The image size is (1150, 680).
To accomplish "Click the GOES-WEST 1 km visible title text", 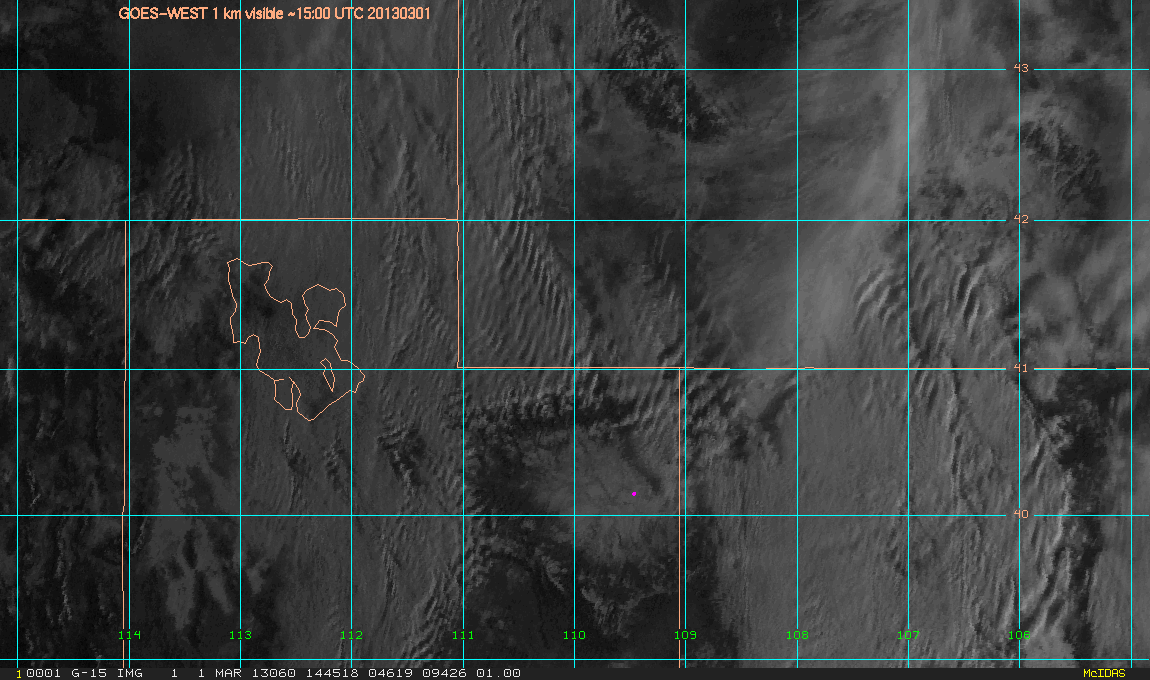I will [x=275, y=13].
